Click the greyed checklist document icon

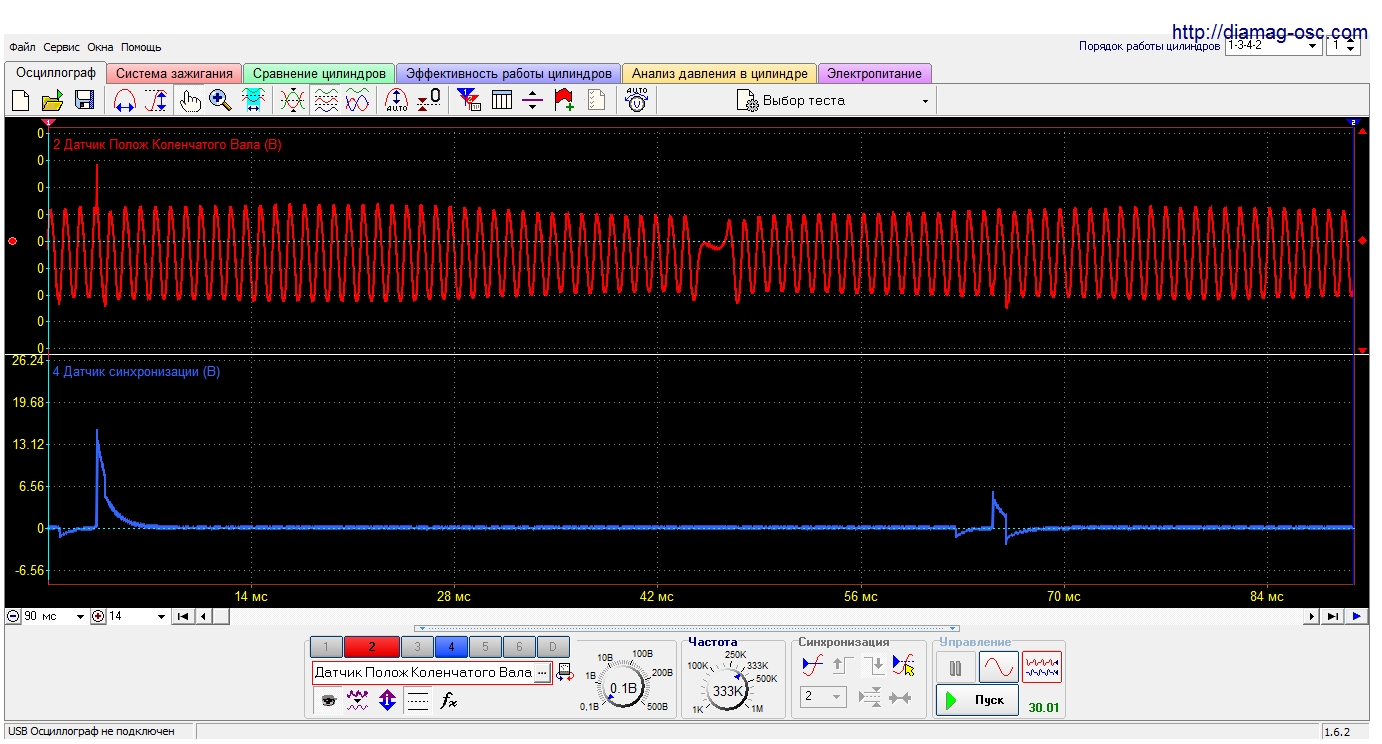(597, 100)
